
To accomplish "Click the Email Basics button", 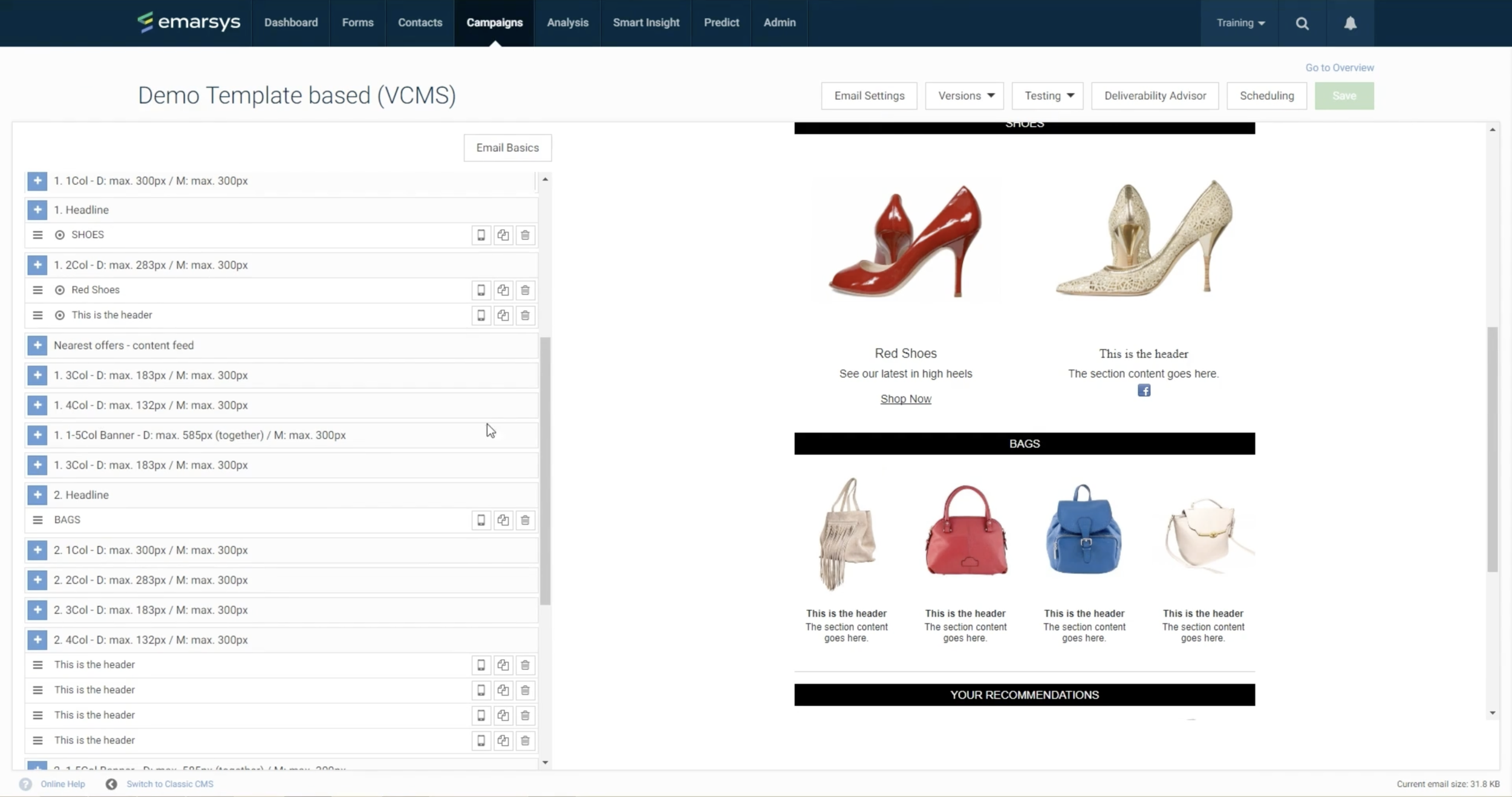I will pyautogui.click(x=507, y=148).
